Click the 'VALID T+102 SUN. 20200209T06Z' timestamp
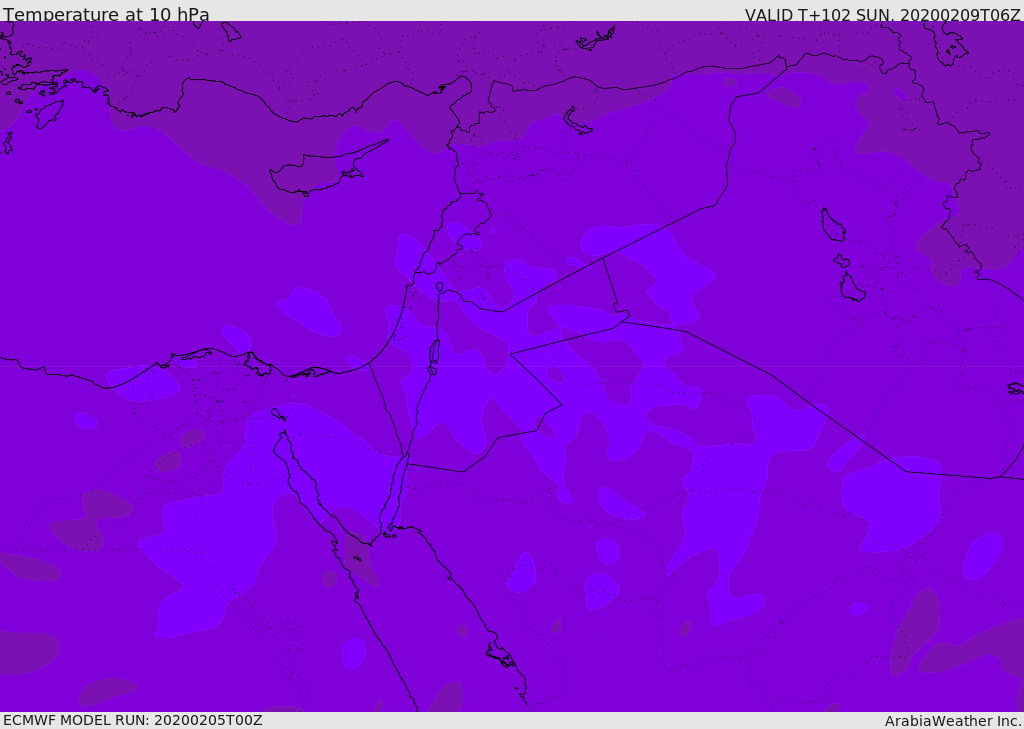 tap(882, 15)
